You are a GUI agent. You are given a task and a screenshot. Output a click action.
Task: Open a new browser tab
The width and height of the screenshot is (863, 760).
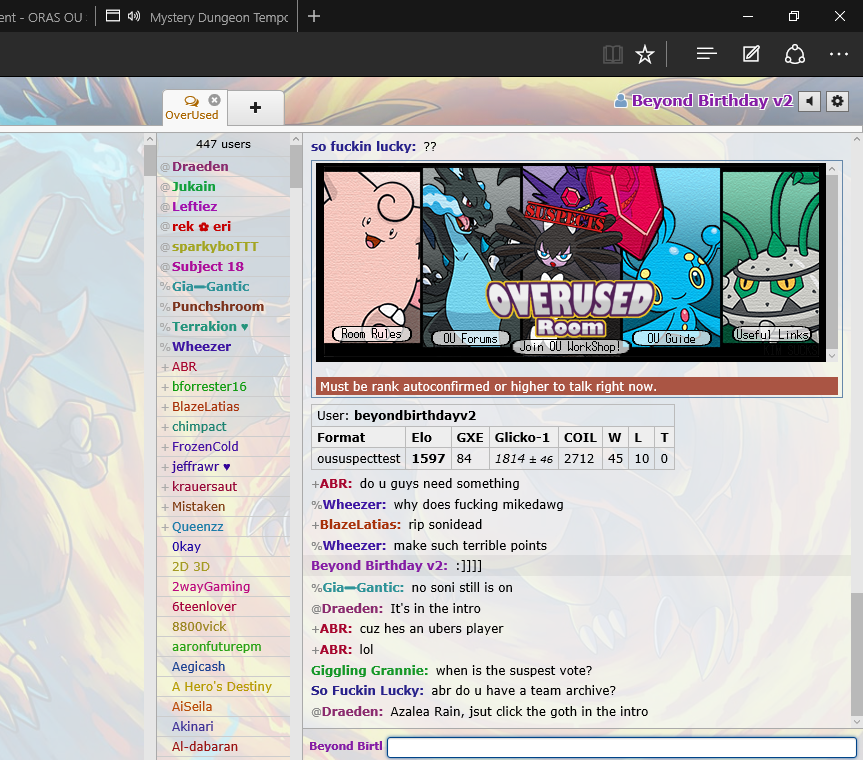point(314,16)
